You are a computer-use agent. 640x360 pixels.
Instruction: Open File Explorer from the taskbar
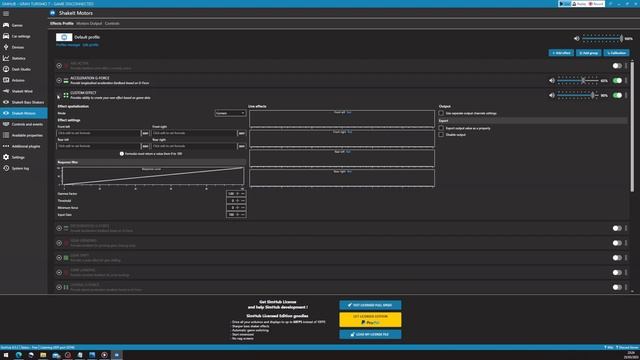click(43, 355)
